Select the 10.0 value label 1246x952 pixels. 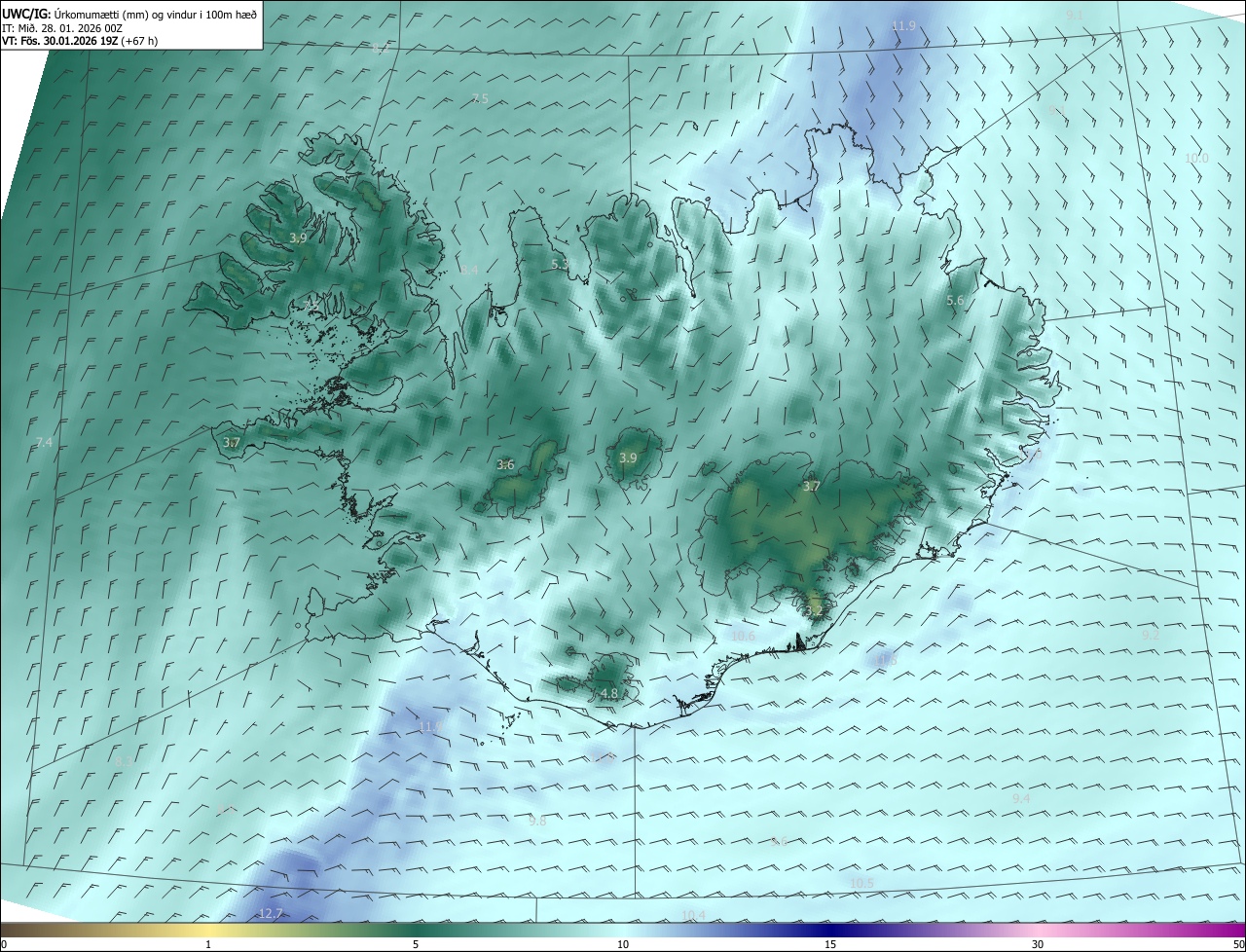1196,158
